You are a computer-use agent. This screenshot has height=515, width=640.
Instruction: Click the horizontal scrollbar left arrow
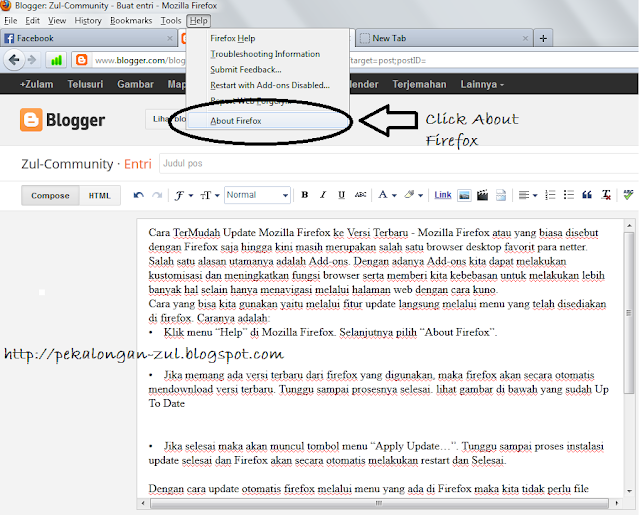143,503
